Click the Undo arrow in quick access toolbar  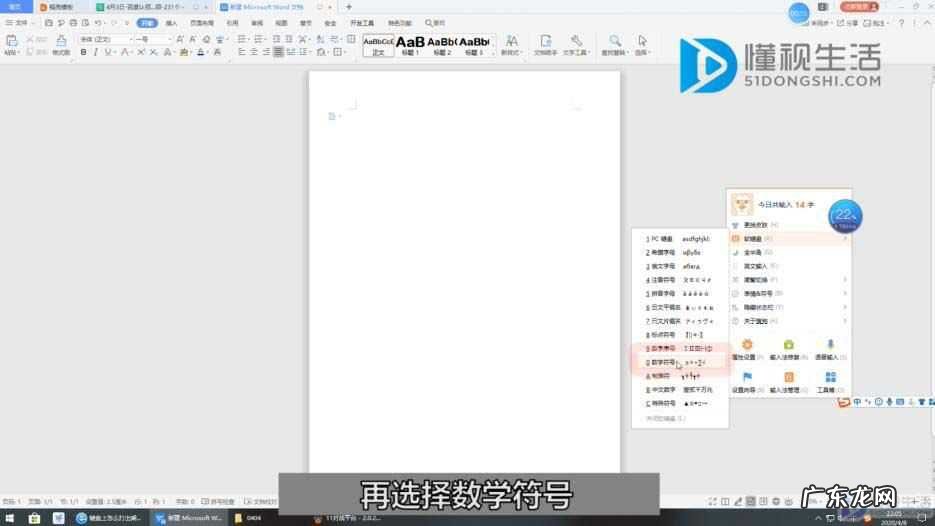98,23
